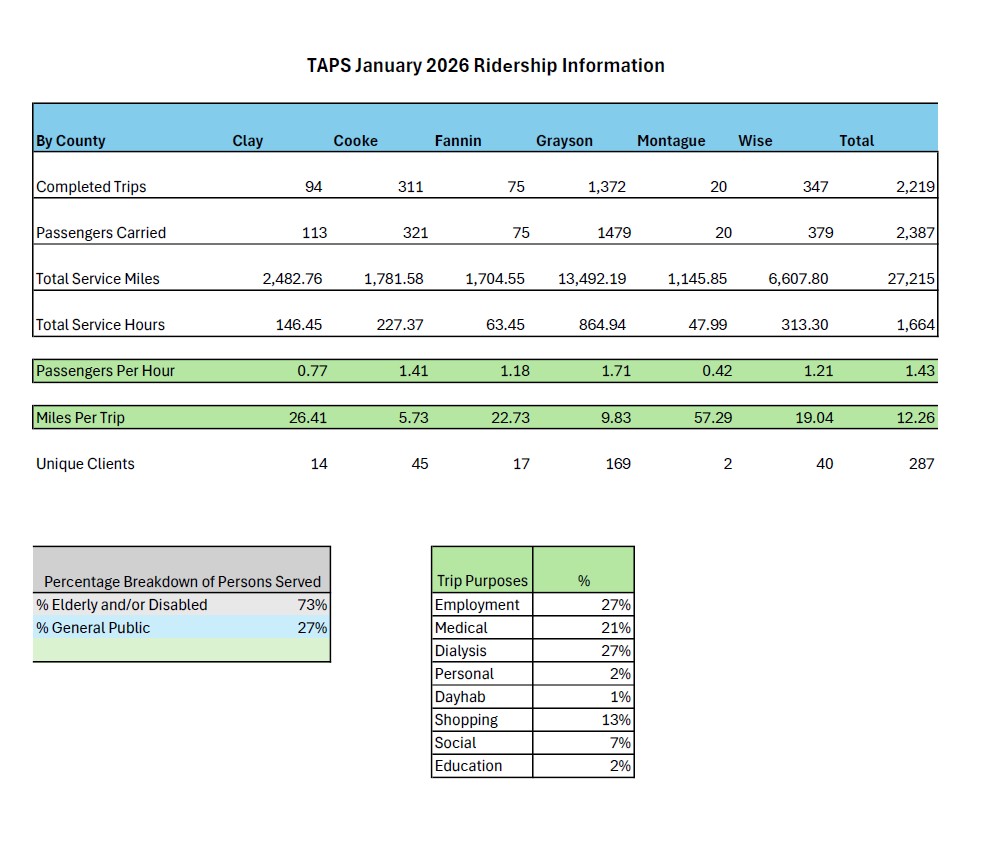The width and height of the screenshot is (981, 844).
Task: Select the General Public 27% value
Action: tap(312, 628)
